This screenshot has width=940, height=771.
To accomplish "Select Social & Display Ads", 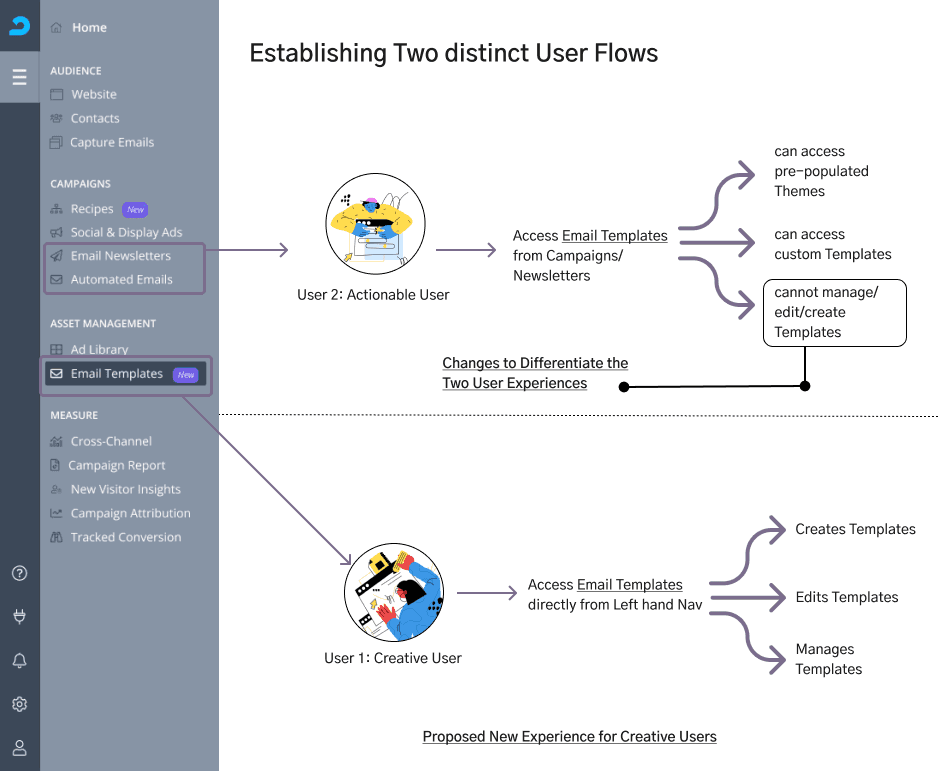I will click(126, 232).
